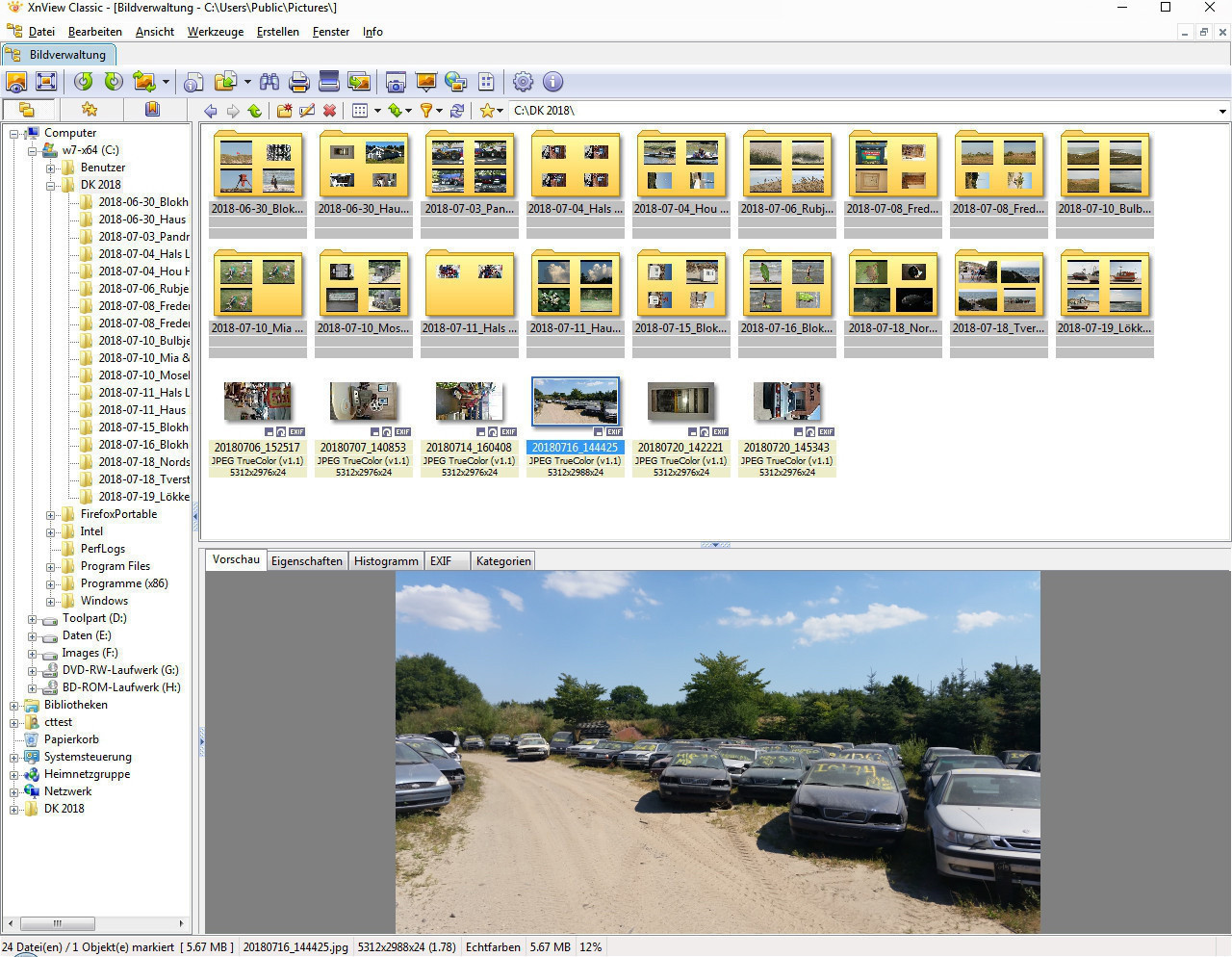
Task: Click the left panel horizontal scrollbar
Action: tap(58, 923)
